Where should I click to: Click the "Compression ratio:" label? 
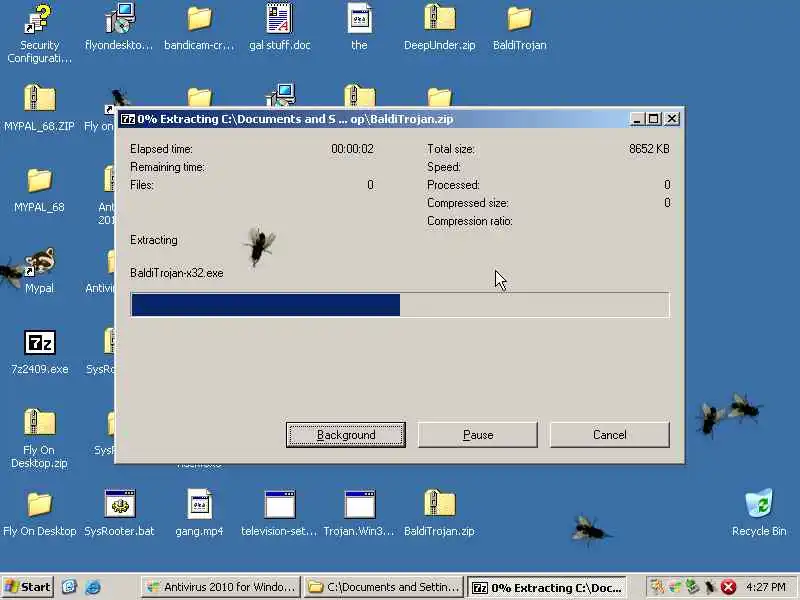pos(470,221)
